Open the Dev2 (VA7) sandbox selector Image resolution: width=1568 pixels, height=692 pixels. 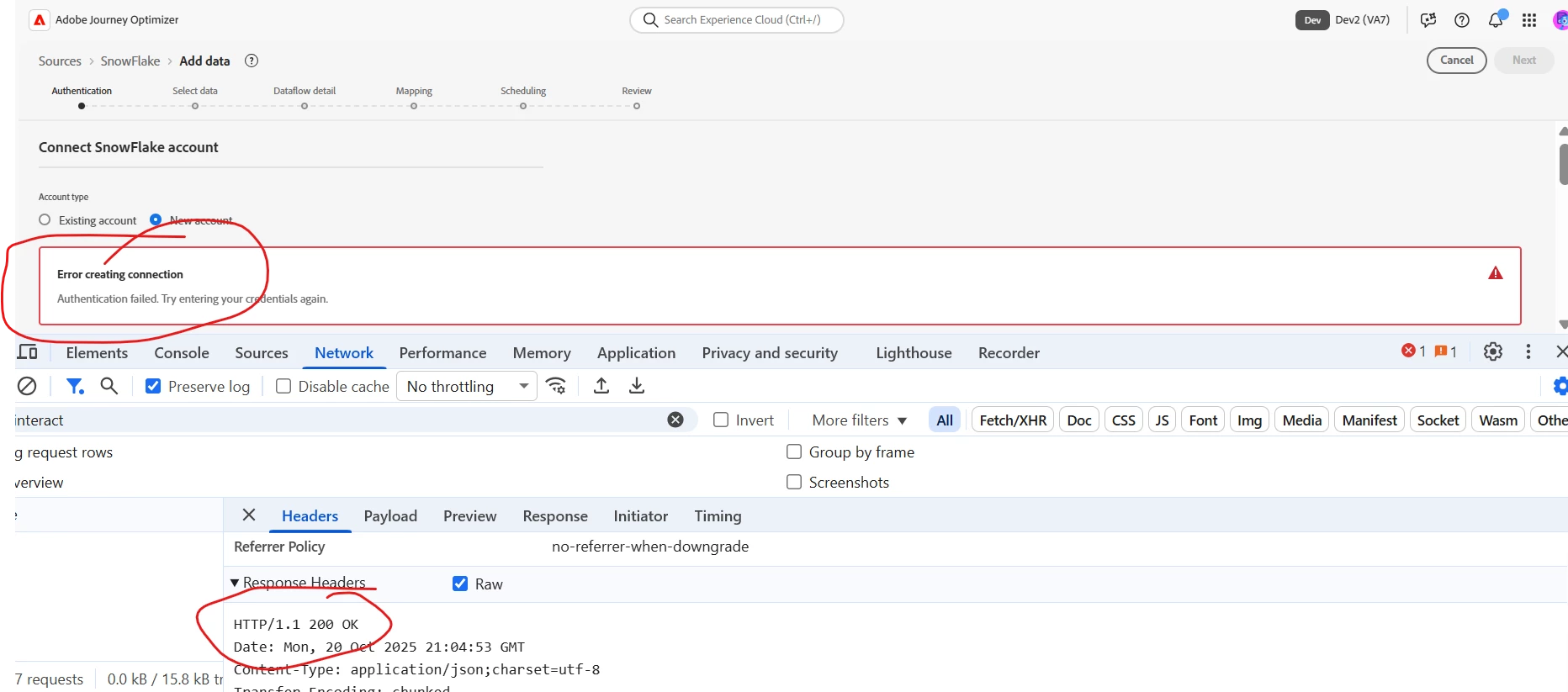[1343, 20]
